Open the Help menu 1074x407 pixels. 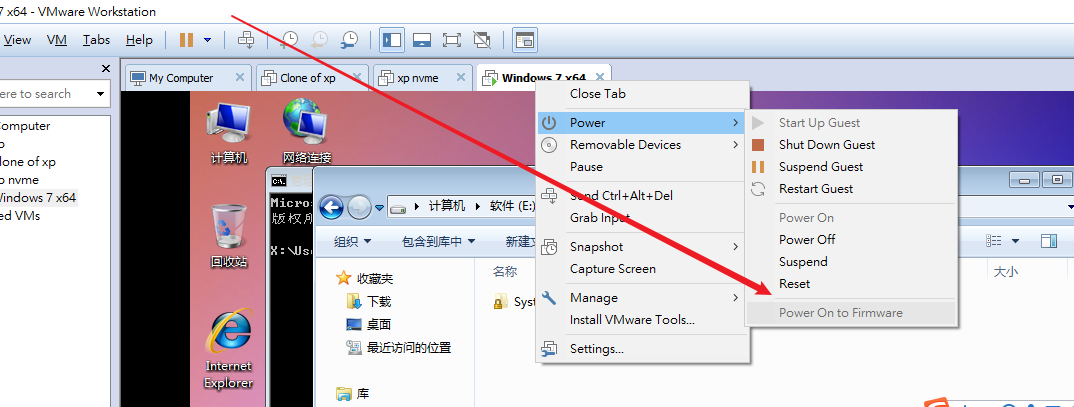pyautogui.click(x=140, y=40)
